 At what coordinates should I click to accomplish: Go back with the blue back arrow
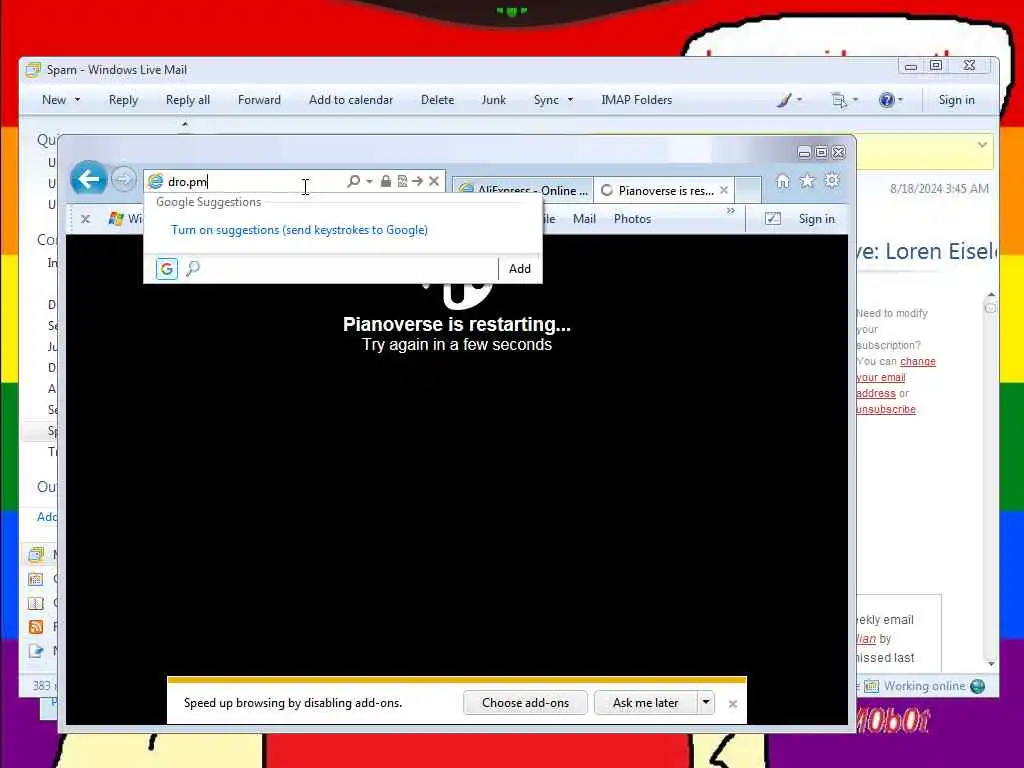click(88, 179)
